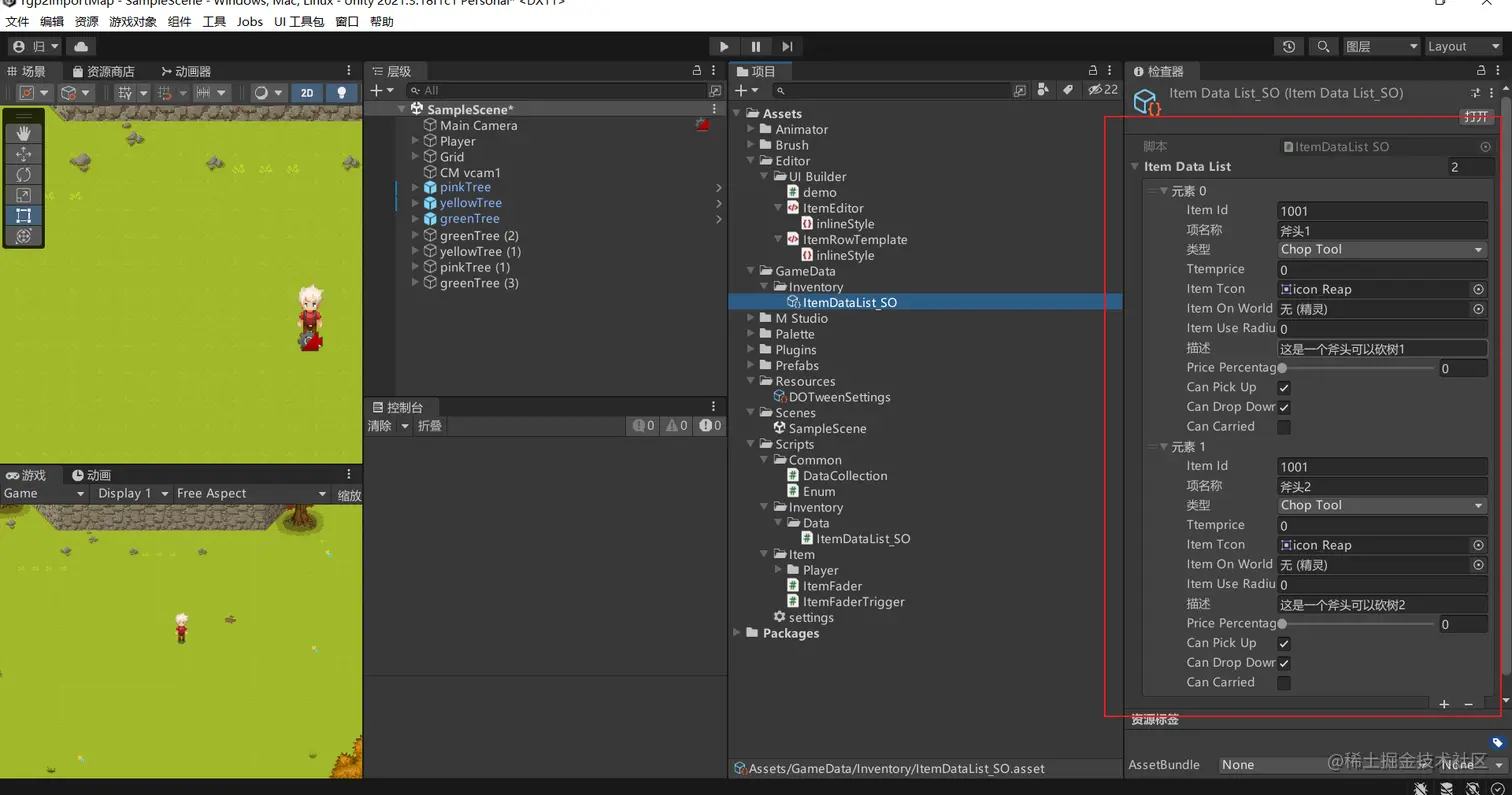Toggle Can Drop Down checkbox for element 1

pos(1284,663)
